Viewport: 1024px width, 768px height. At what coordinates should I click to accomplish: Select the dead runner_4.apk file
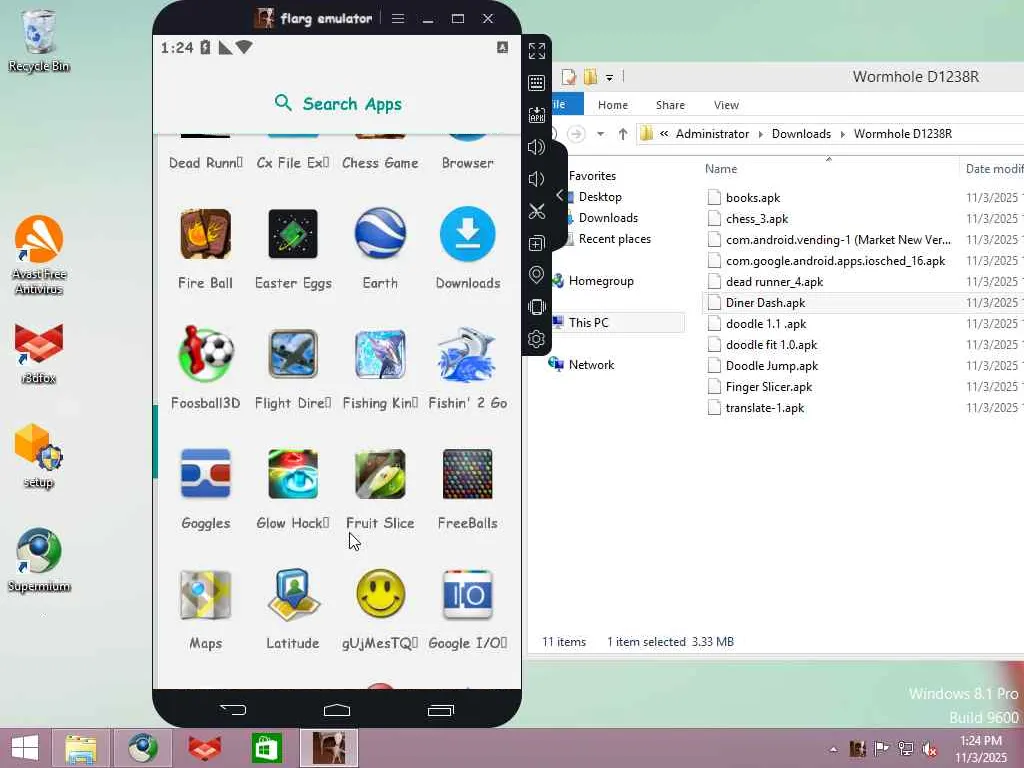774,281
